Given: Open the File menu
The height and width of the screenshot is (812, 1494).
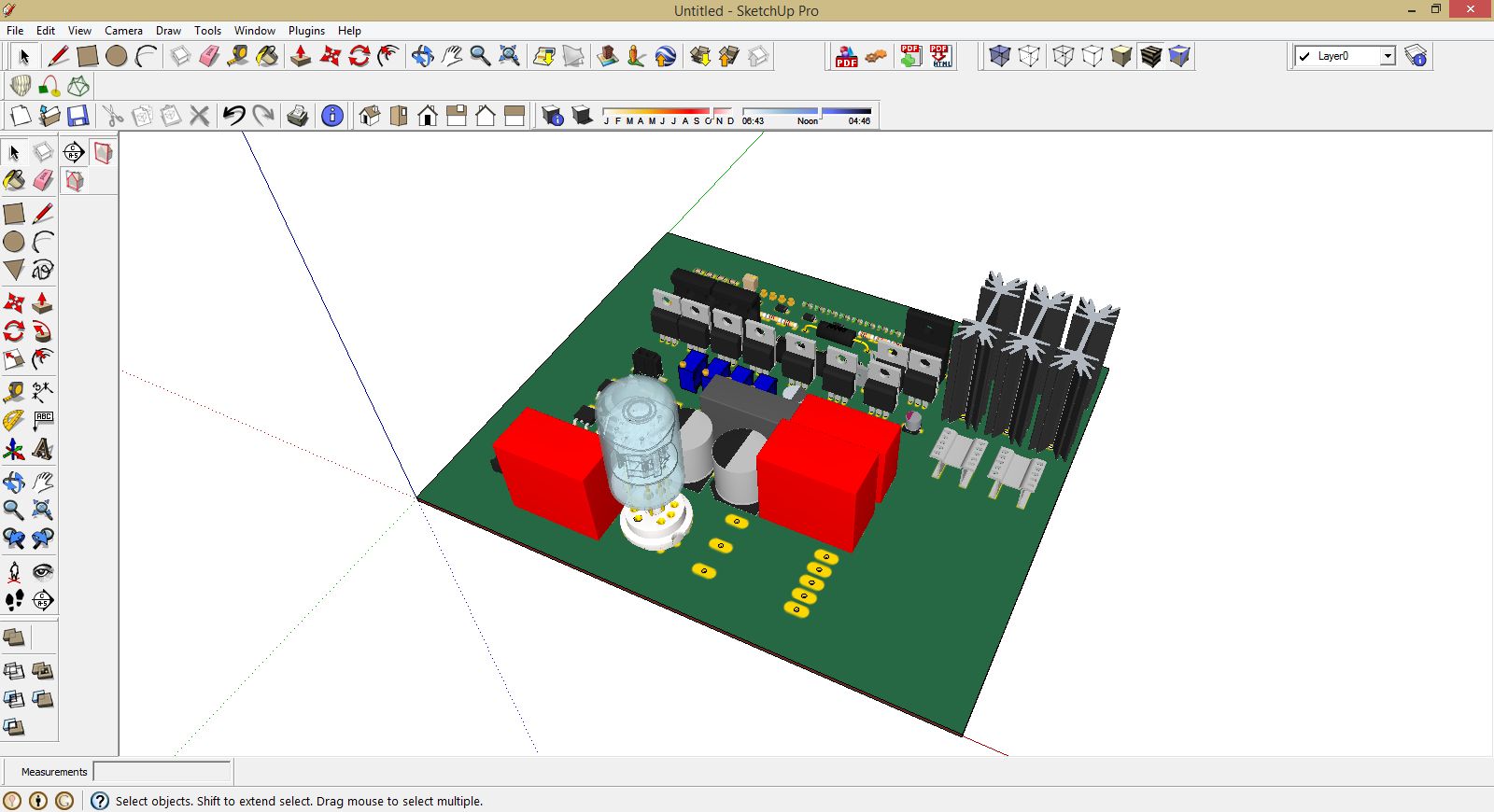Looking at the screenshot, I should pos(15,31).
